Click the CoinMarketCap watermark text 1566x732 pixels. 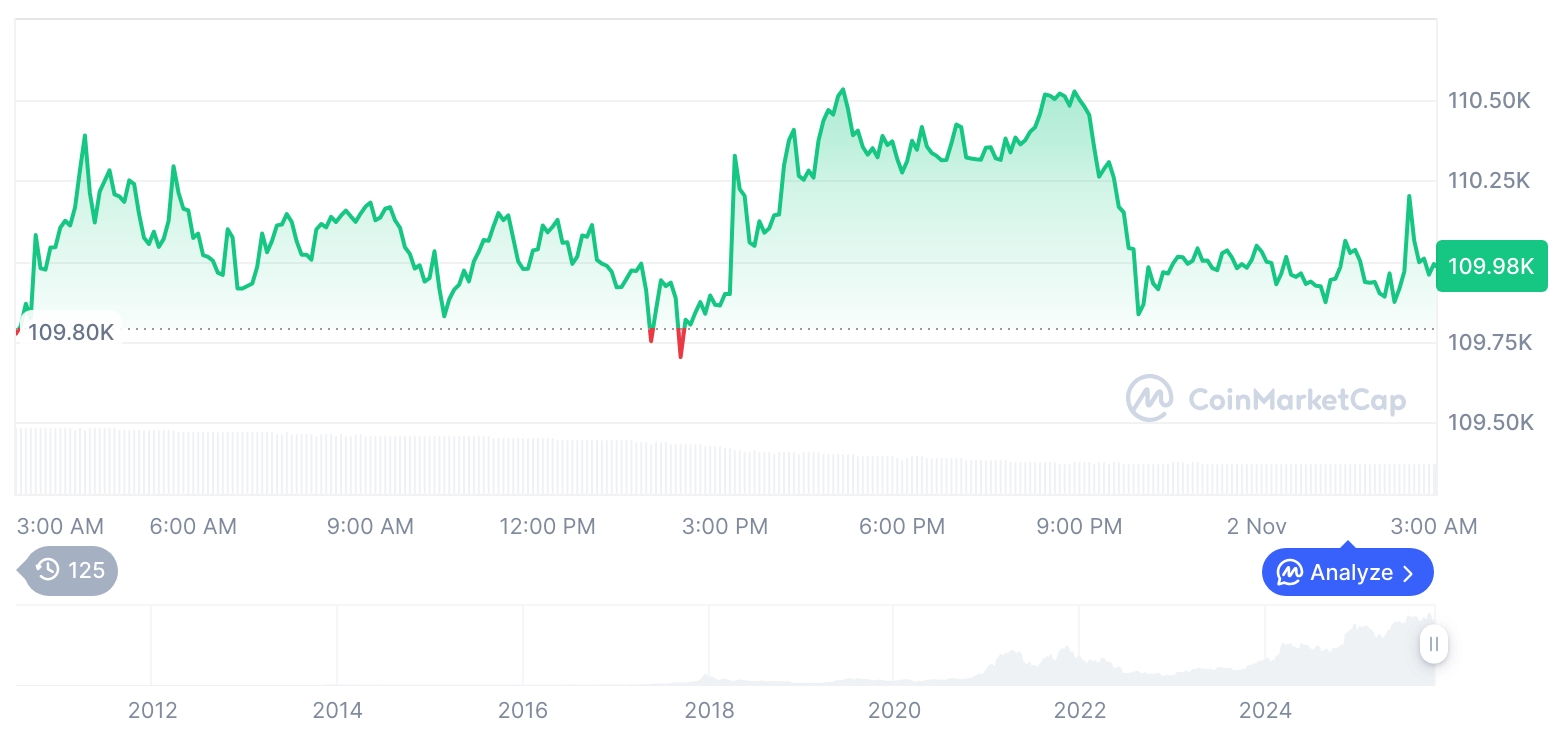(1297, 400)
